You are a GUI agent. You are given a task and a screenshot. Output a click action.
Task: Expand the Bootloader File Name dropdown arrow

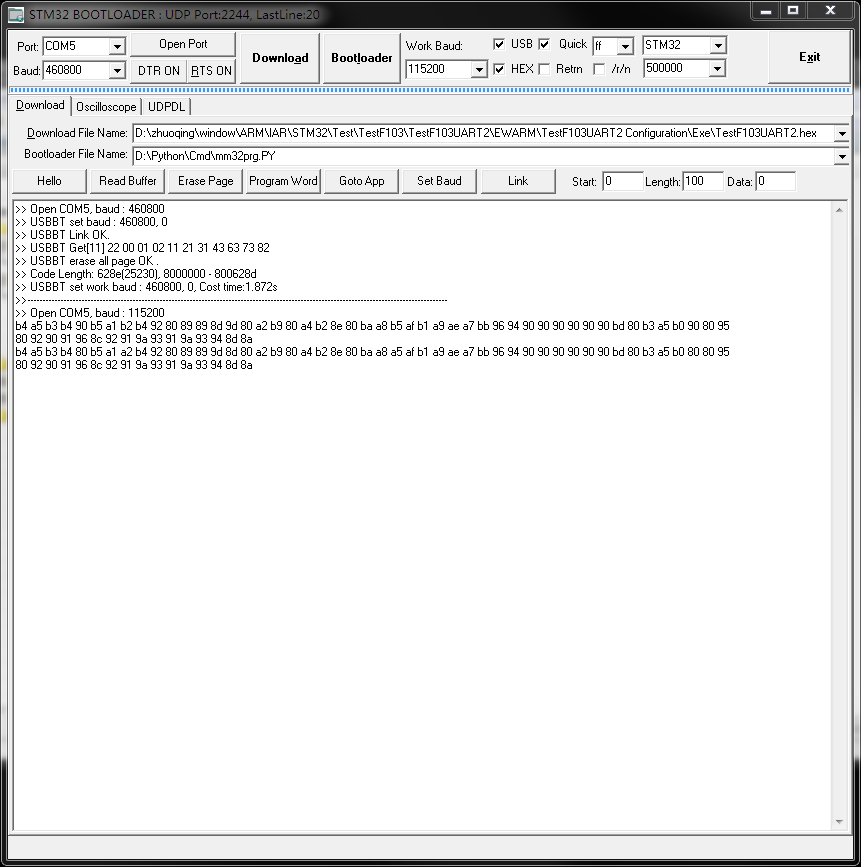[x=842, y=156]
